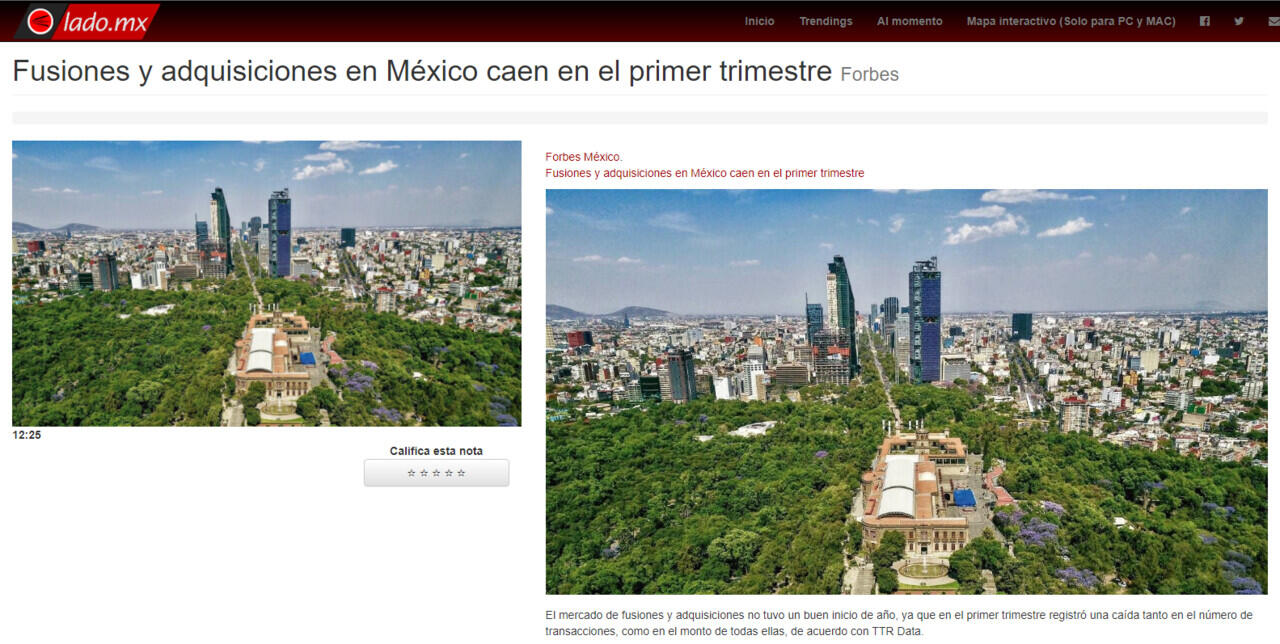Go to the Inicio page
Image resolution: width=1280 pixels, height=644 pixels.
pyautogui.click(x=759, y=21)
